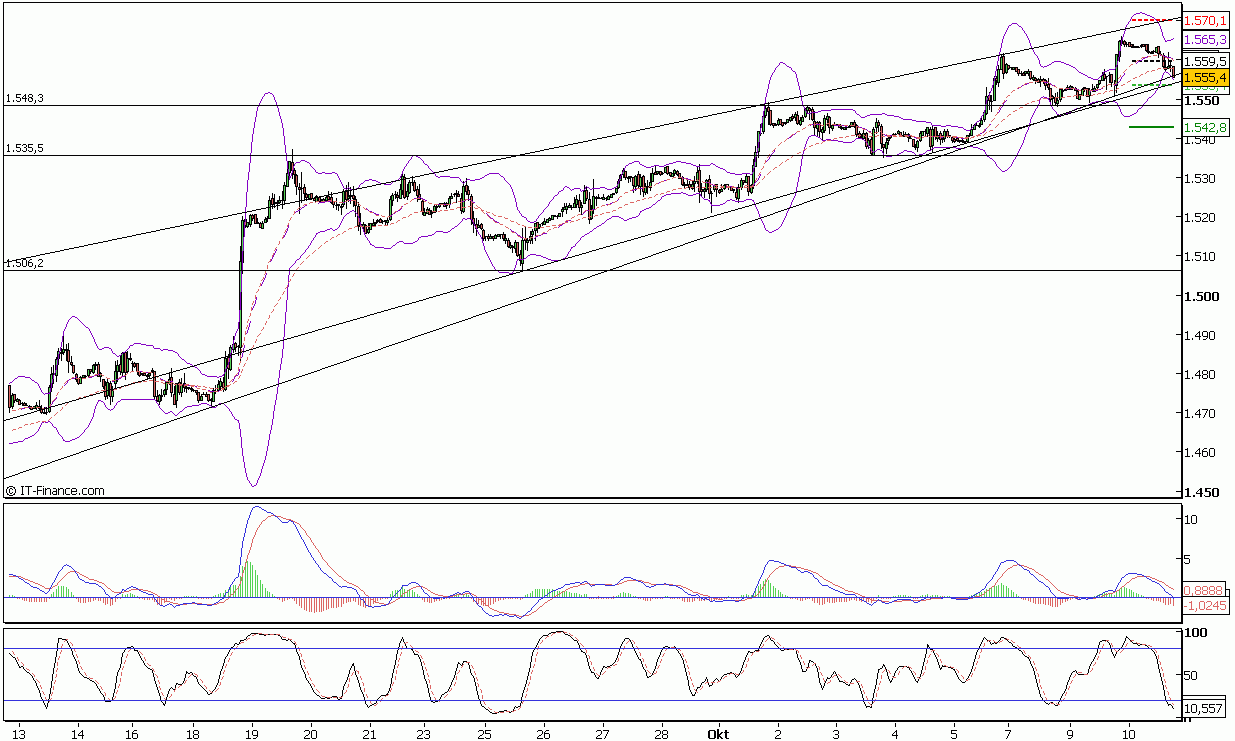Select date 25 on the time axis

pyautogui.click(x=484, y=733)
